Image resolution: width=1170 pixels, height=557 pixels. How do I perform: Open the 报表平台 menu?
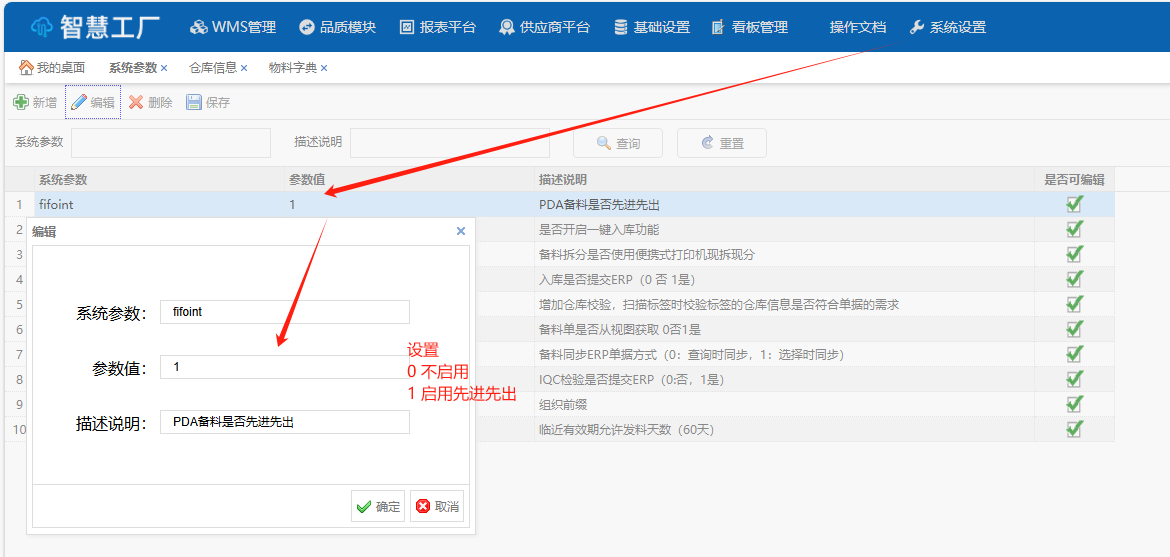(x=438, y=27)
